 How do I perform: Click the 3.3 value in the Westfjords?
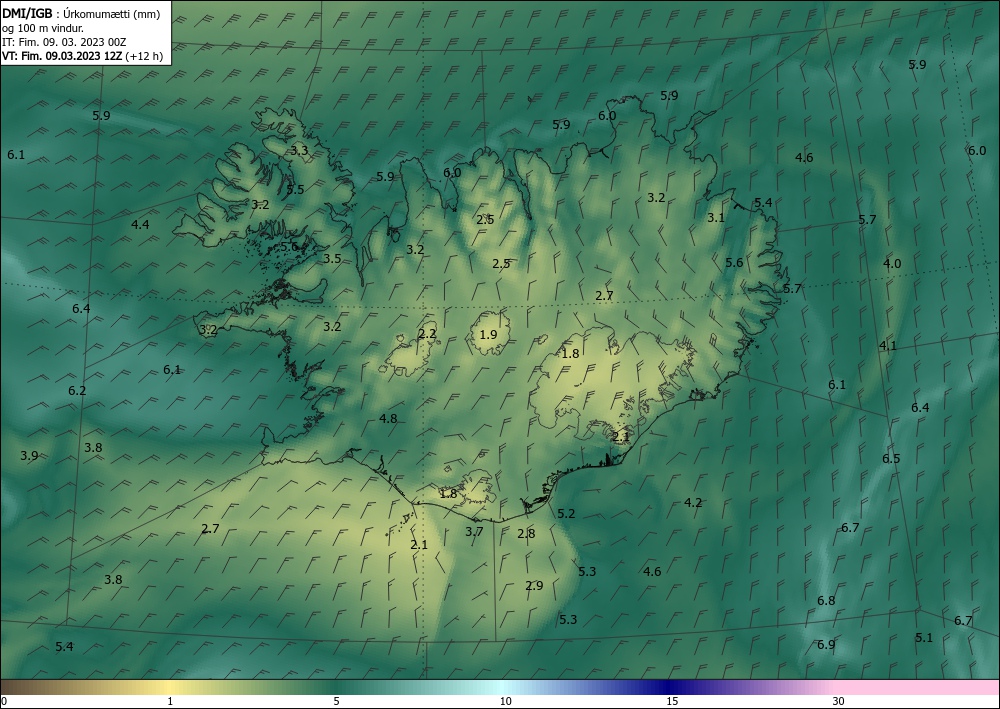[x=299, y=151]
